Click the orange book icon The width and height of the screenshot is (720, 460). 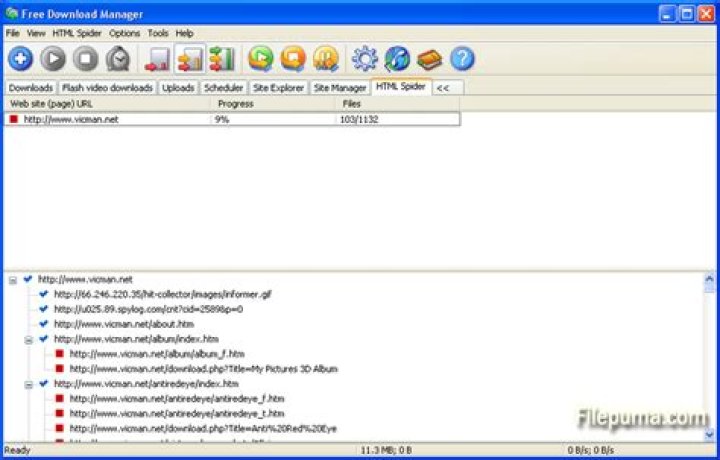click(430, 59)
